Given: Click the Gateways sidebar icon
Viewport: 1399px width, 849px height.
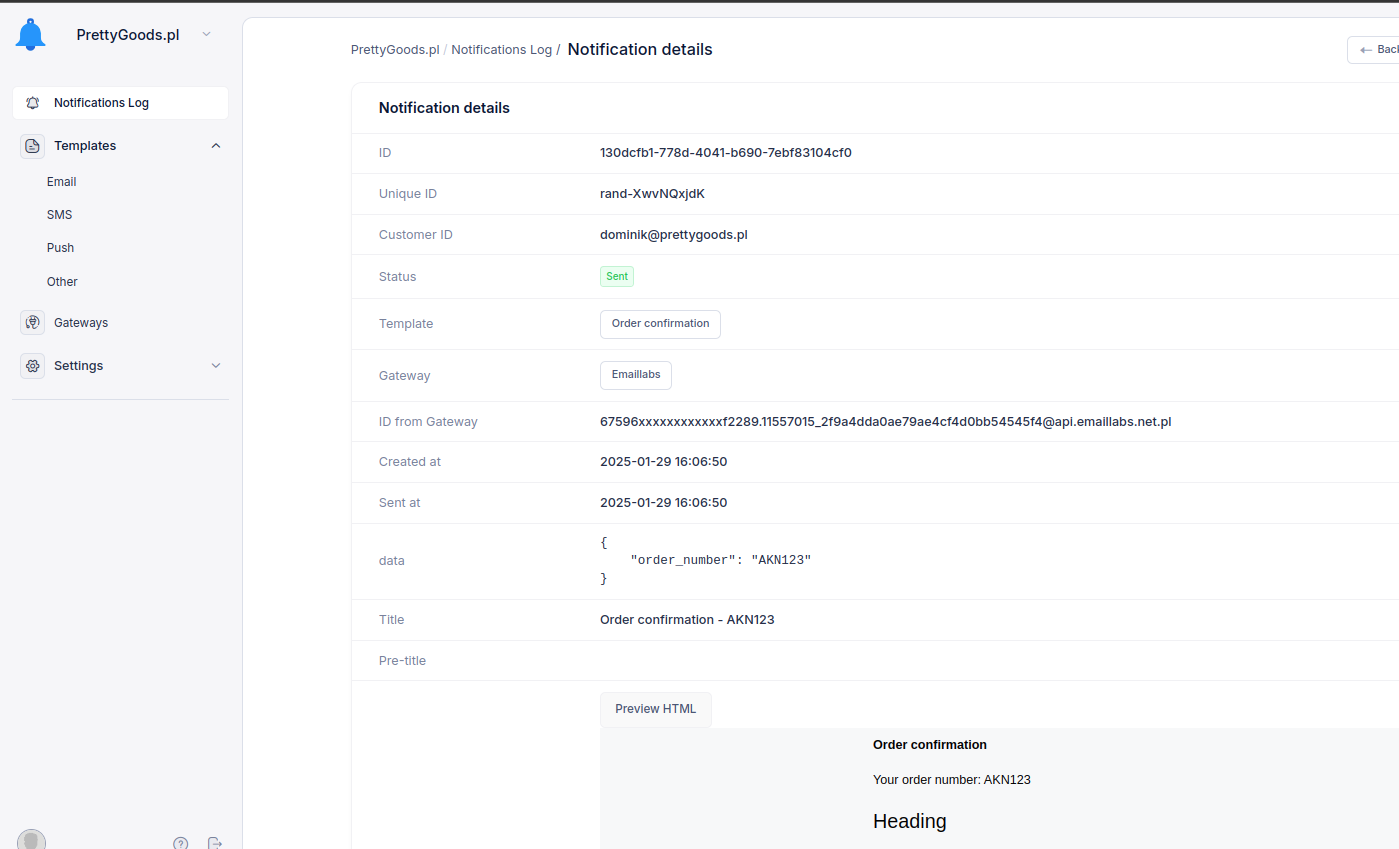Looking at the screenshot, I should point(33,323).
